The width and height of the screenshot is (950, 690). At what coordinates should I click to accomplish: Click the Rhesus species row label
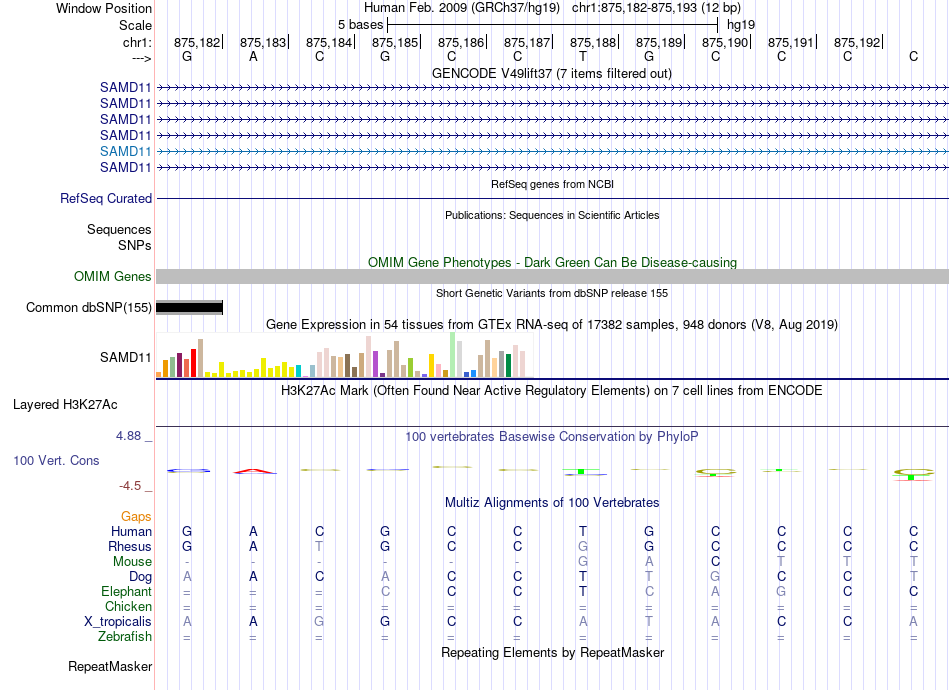tap(130, 547)
